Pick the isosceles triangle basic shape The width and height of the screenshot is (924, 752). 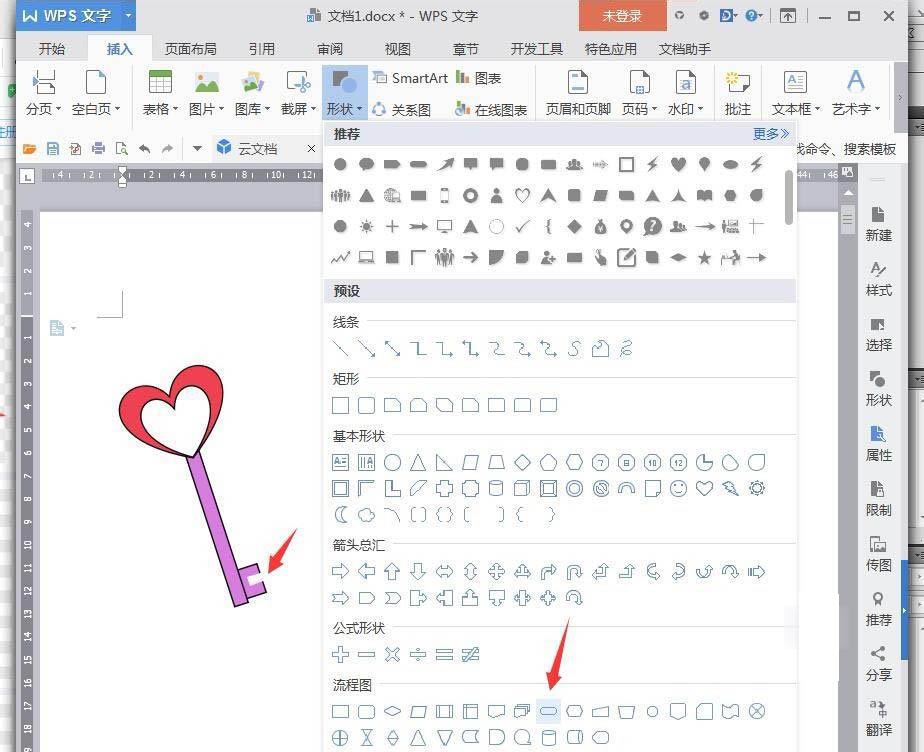tap(418, 463)
